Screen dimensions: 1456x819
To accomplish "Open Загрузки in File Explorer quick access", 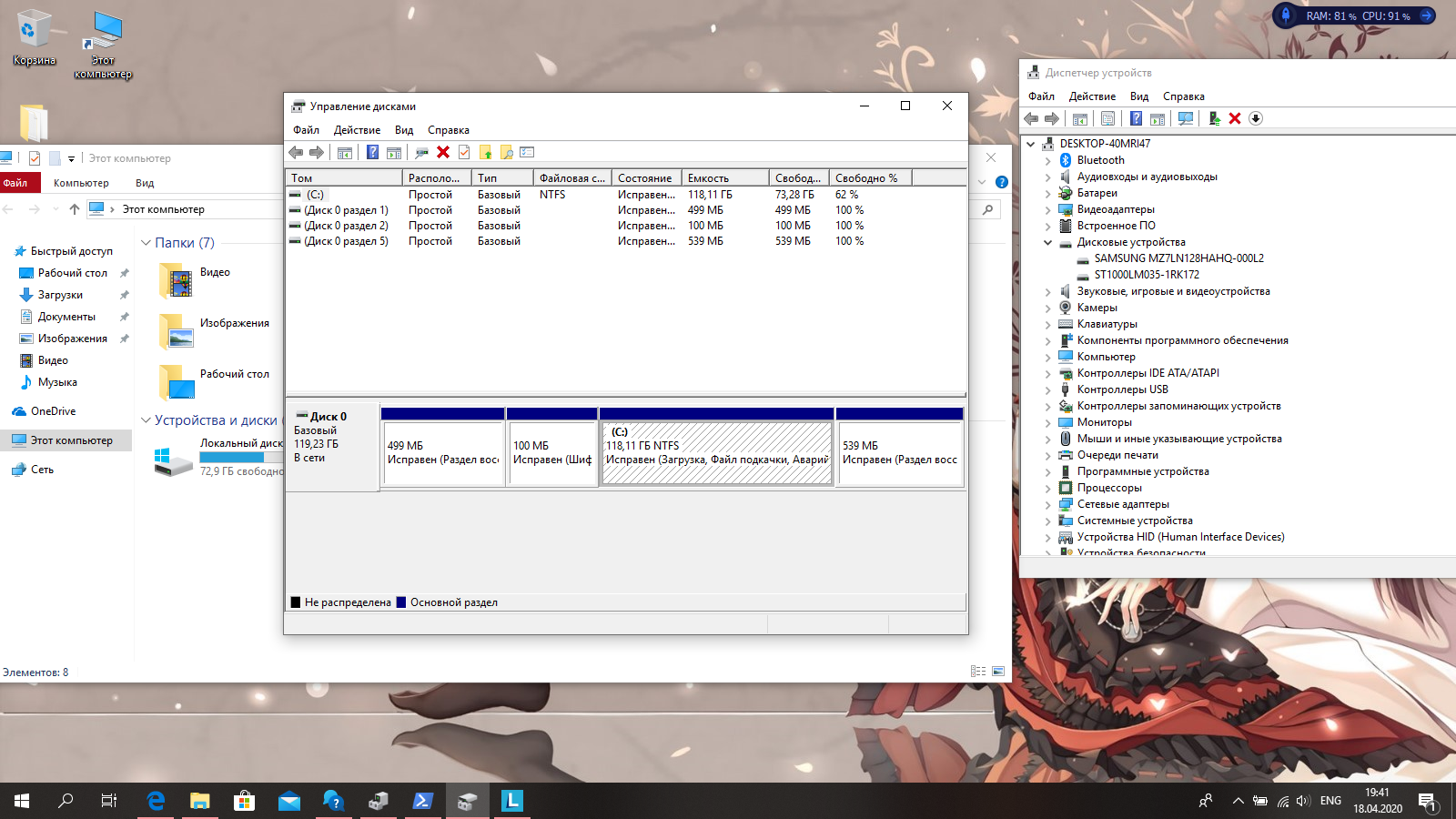I will [60, 295].
